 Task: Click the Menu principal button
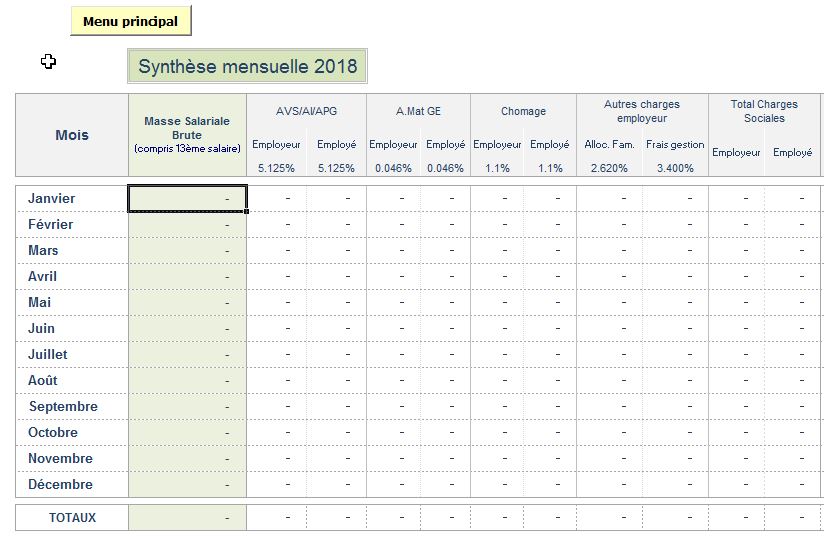tap(130, 21)
